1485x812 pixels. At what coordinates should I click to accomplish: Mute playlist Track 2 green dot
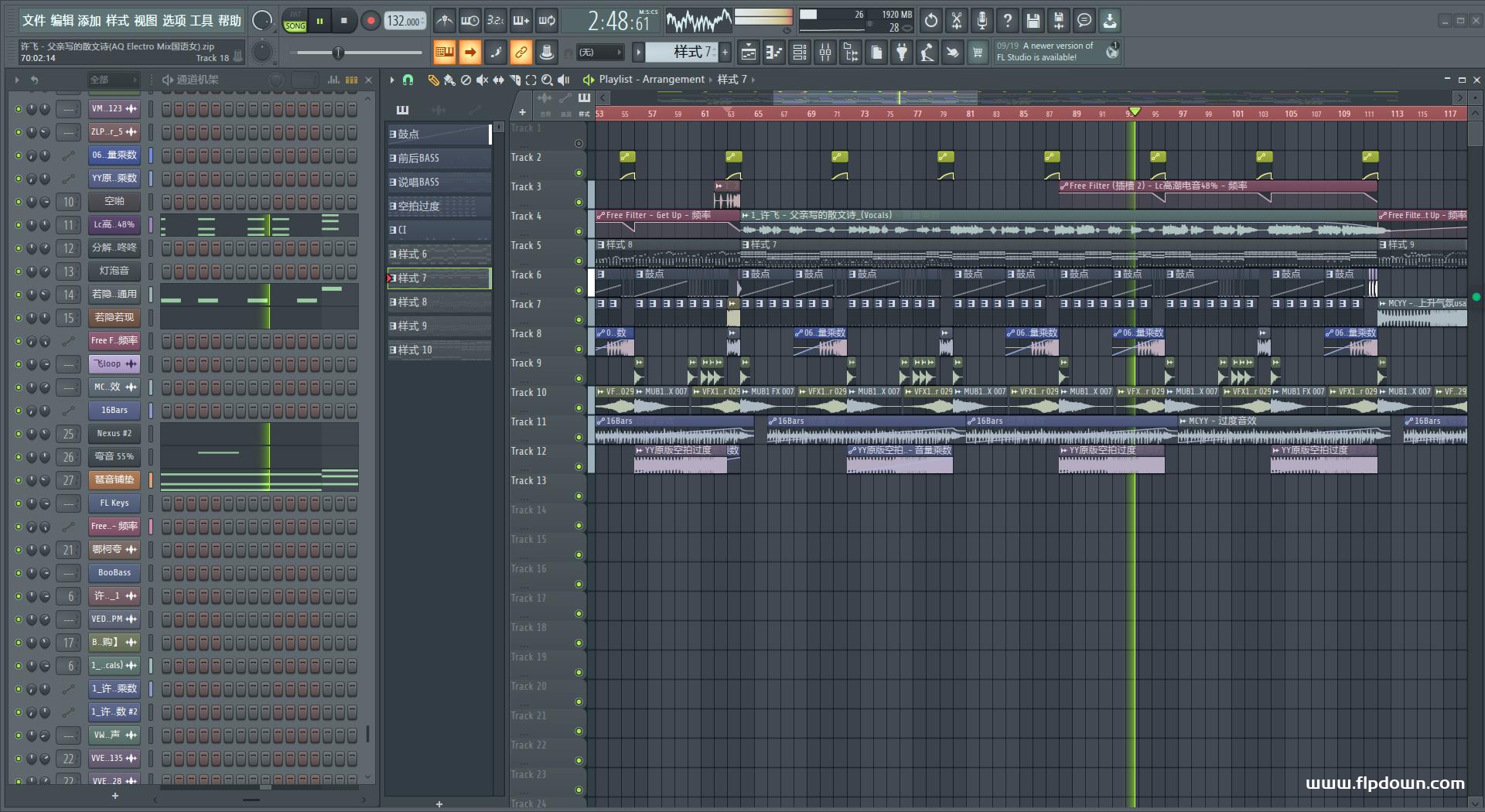579,172
